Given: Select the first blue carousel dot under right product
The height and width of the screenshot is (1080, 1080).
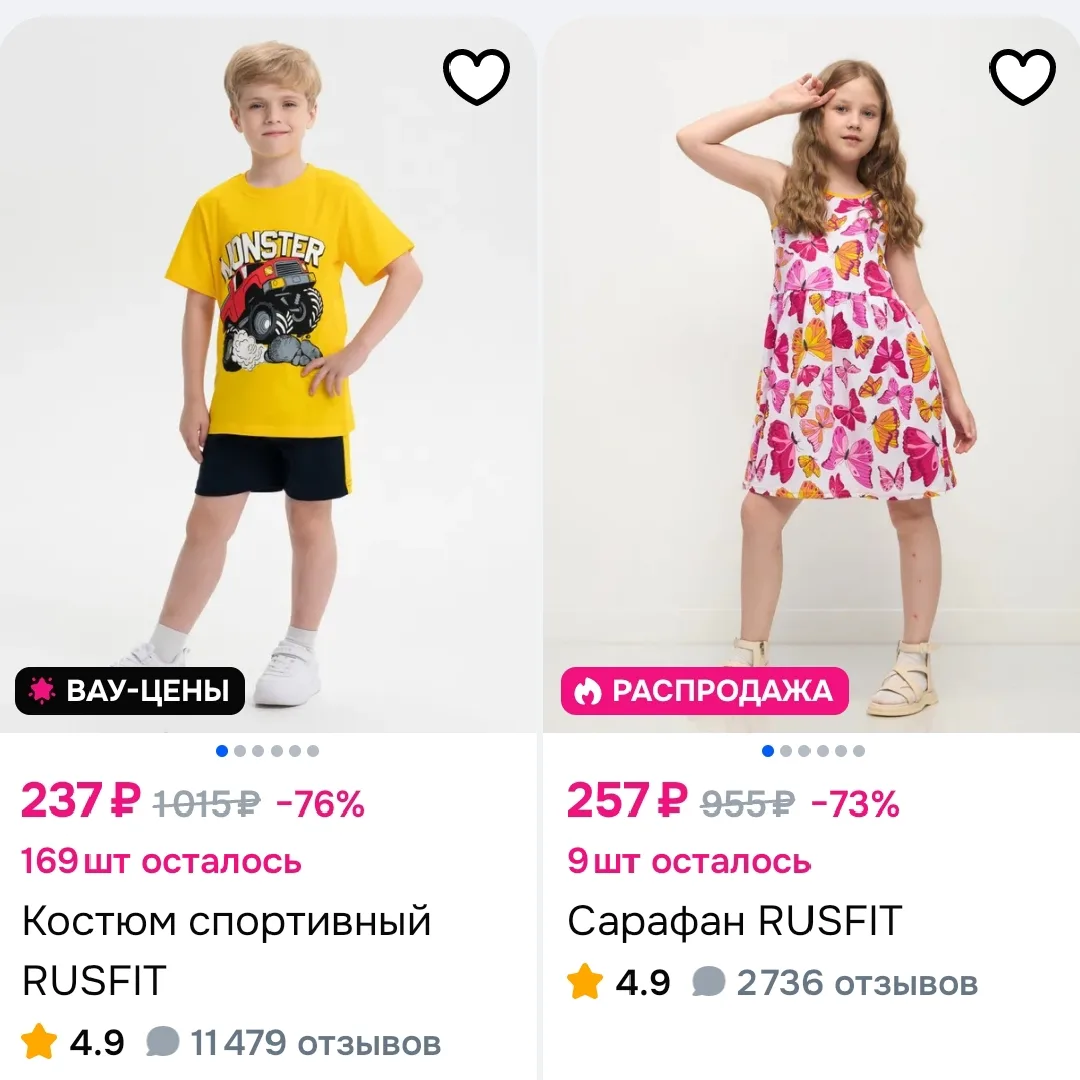Looking at the screenshot, I should (768, 751).
